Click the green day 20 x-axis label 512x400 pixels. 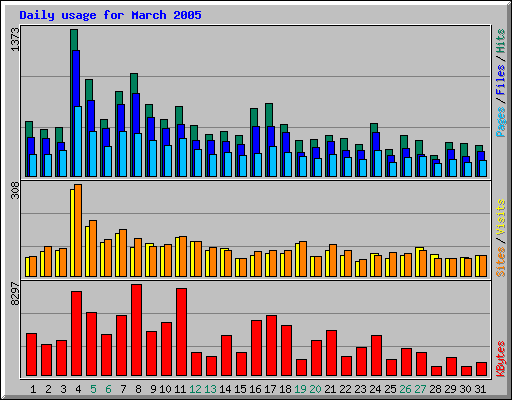(x=315, y=389)
